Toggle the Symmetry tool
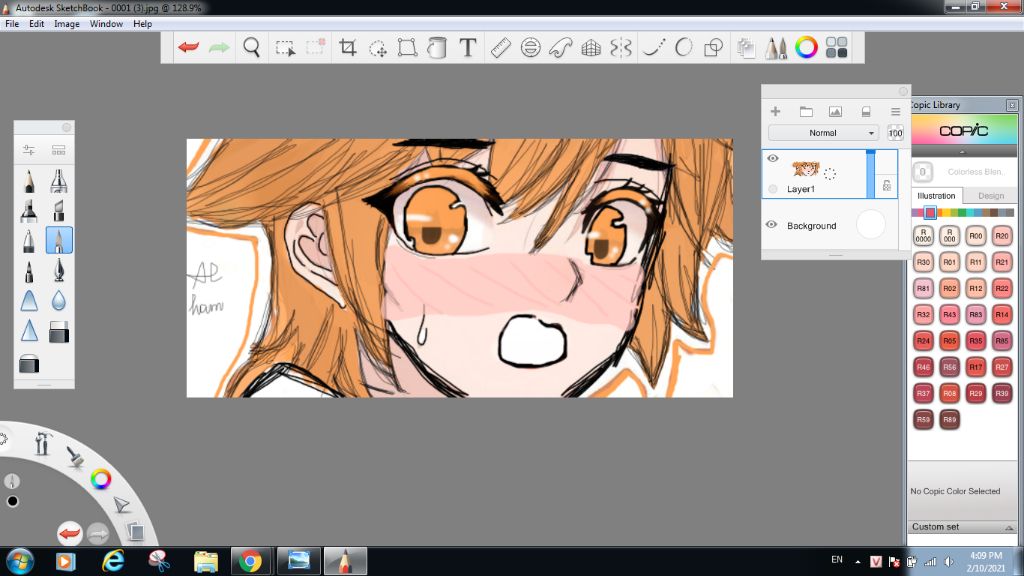The width and height of the screenshot is (1024, 576). (621, 47)
